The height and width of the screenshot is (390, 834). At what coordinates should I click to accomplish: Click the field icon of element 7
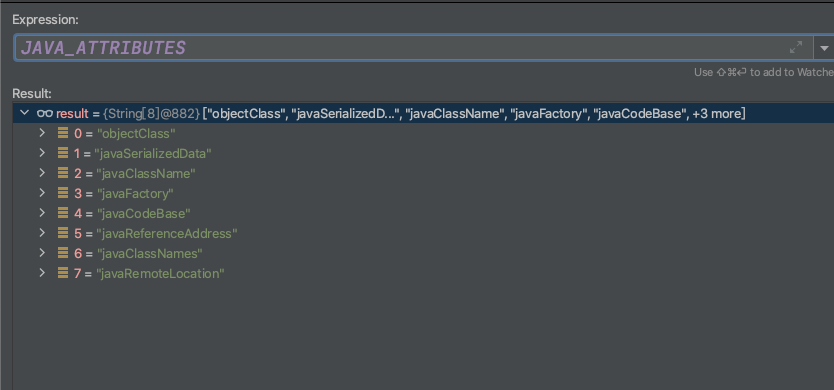pyautogui.click(x=63, y=273)
